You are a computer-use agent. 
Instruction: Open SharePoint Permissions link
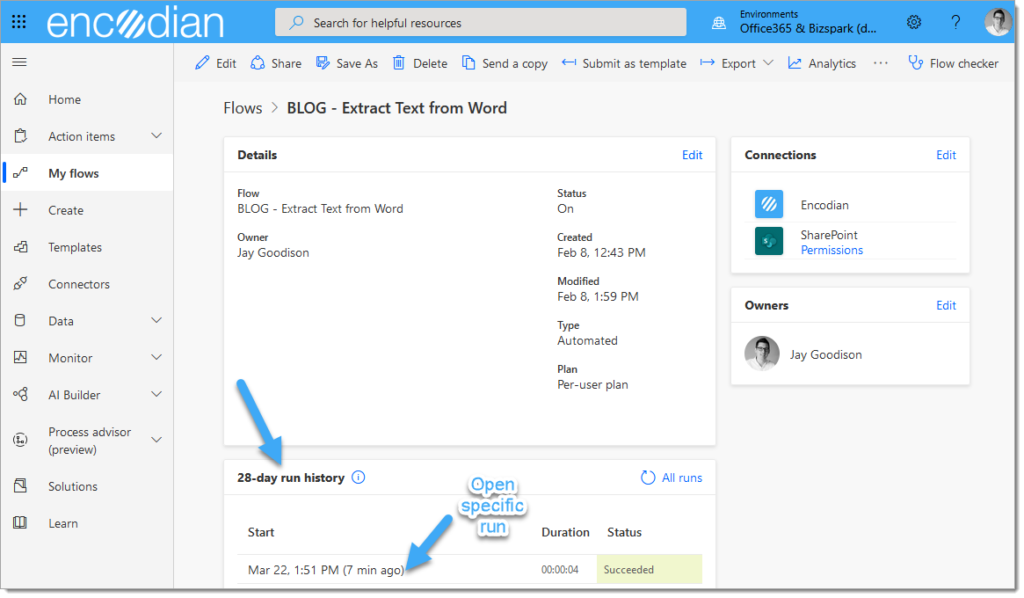pos(831,250)
